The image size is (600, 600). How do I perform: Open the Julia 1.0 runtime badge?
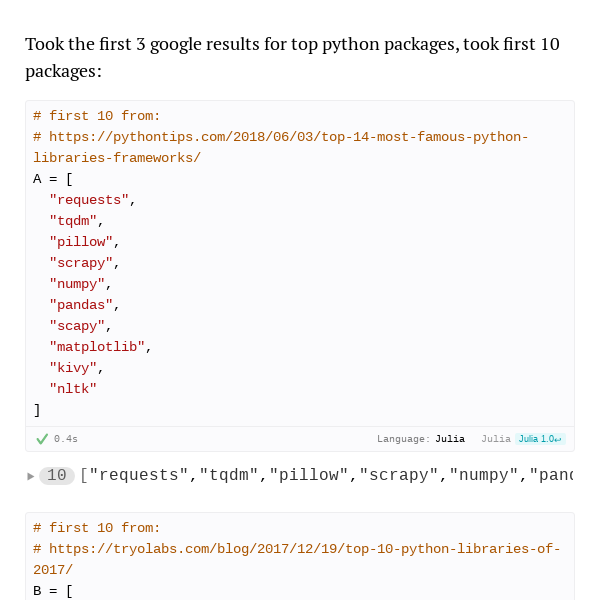click(x=540, y=439)
